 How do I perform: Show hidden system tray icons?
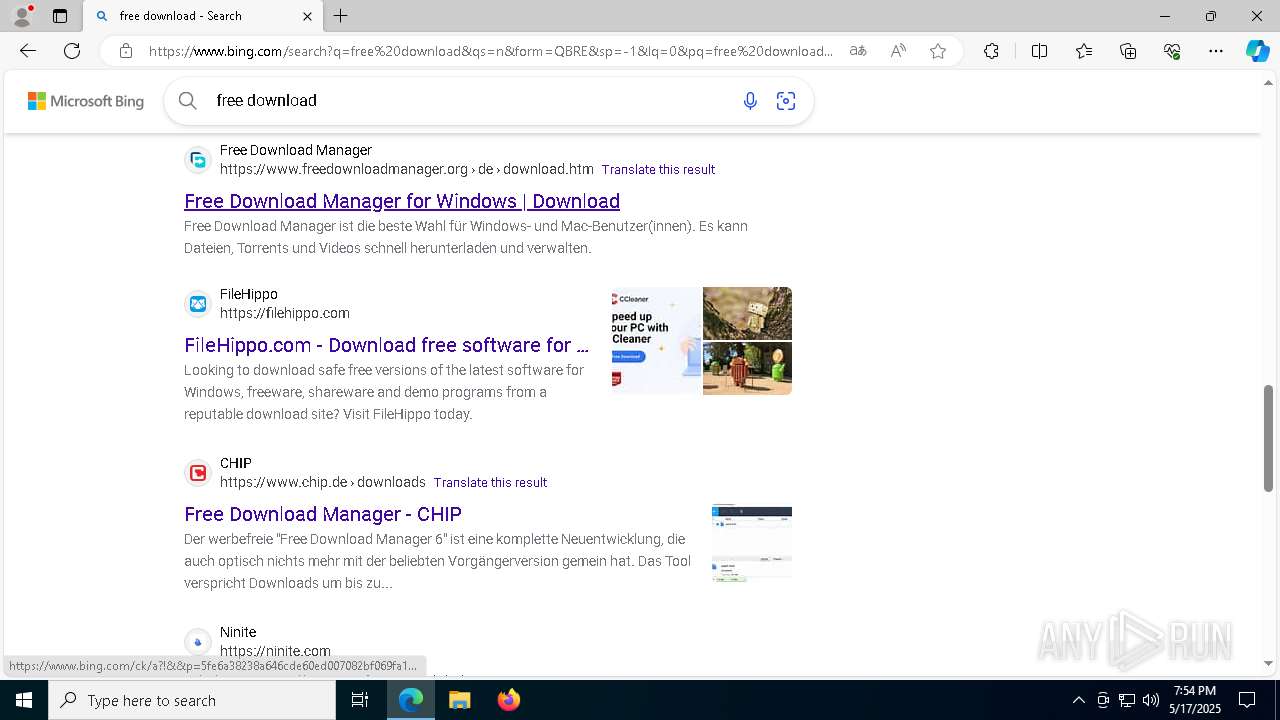coord(1078,700)
